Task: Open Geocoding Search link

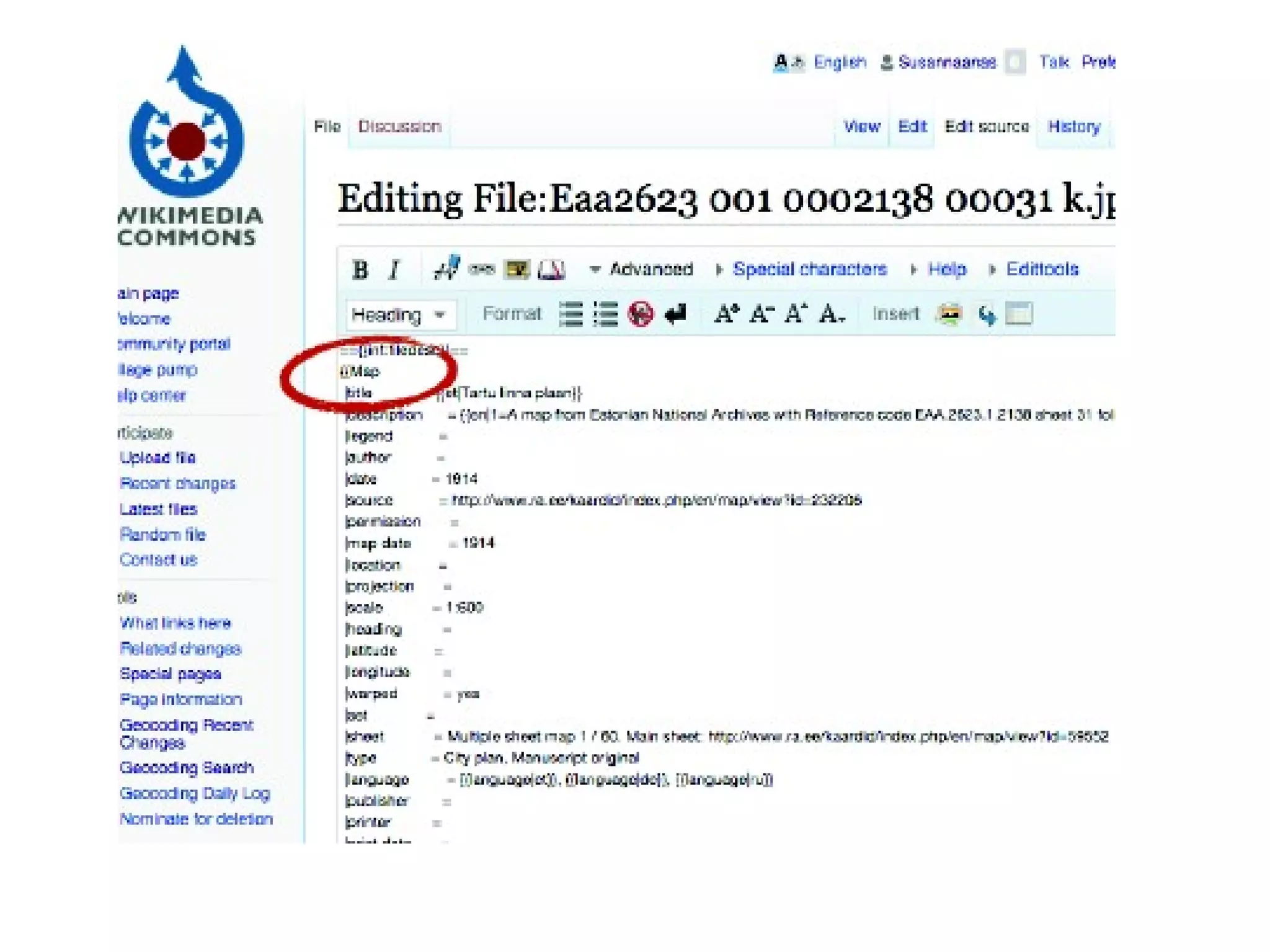Action: 187,768
